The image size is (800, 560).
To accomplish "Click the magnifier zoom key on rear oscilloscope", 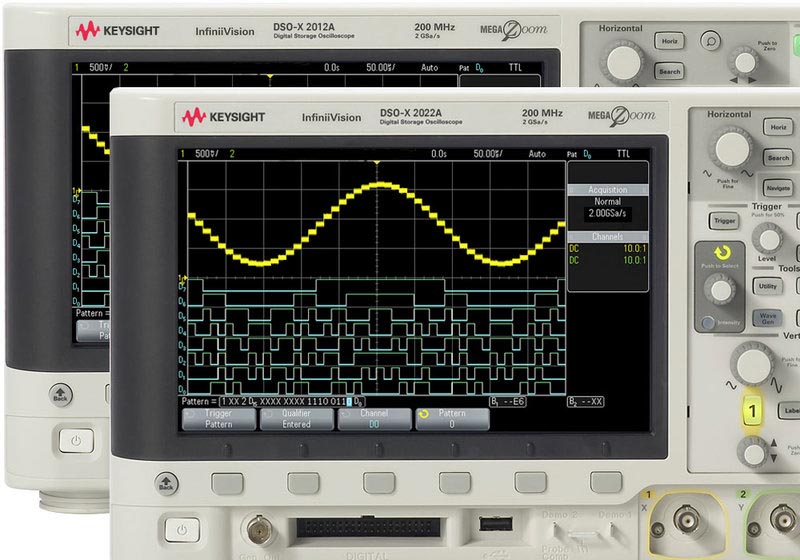I will coord(710,40).
